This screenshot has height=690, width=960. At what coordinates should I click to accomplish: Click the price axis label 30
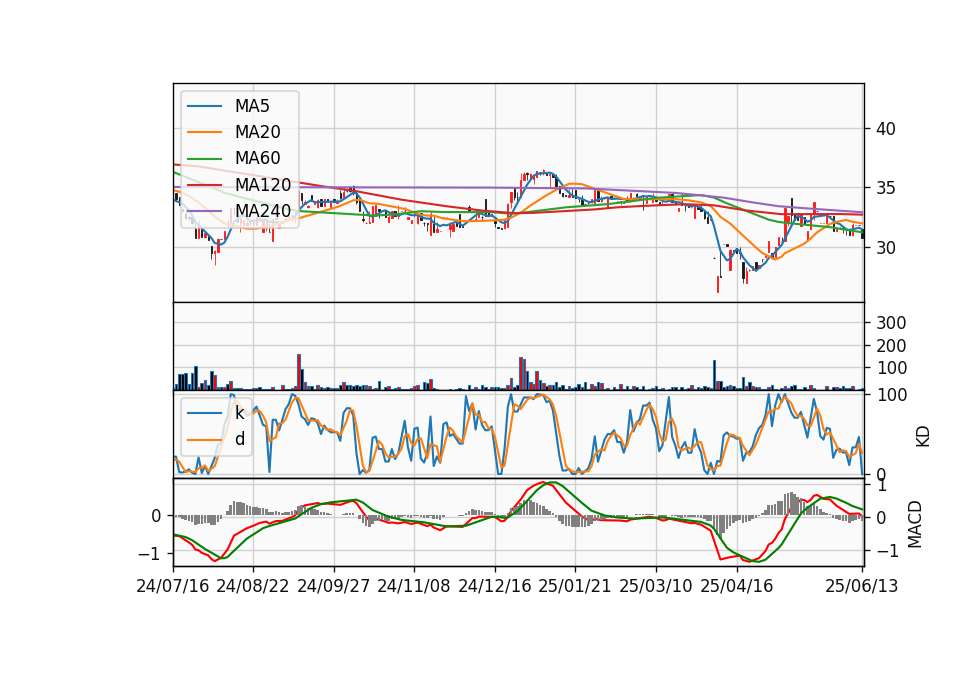tap(886, 248)
